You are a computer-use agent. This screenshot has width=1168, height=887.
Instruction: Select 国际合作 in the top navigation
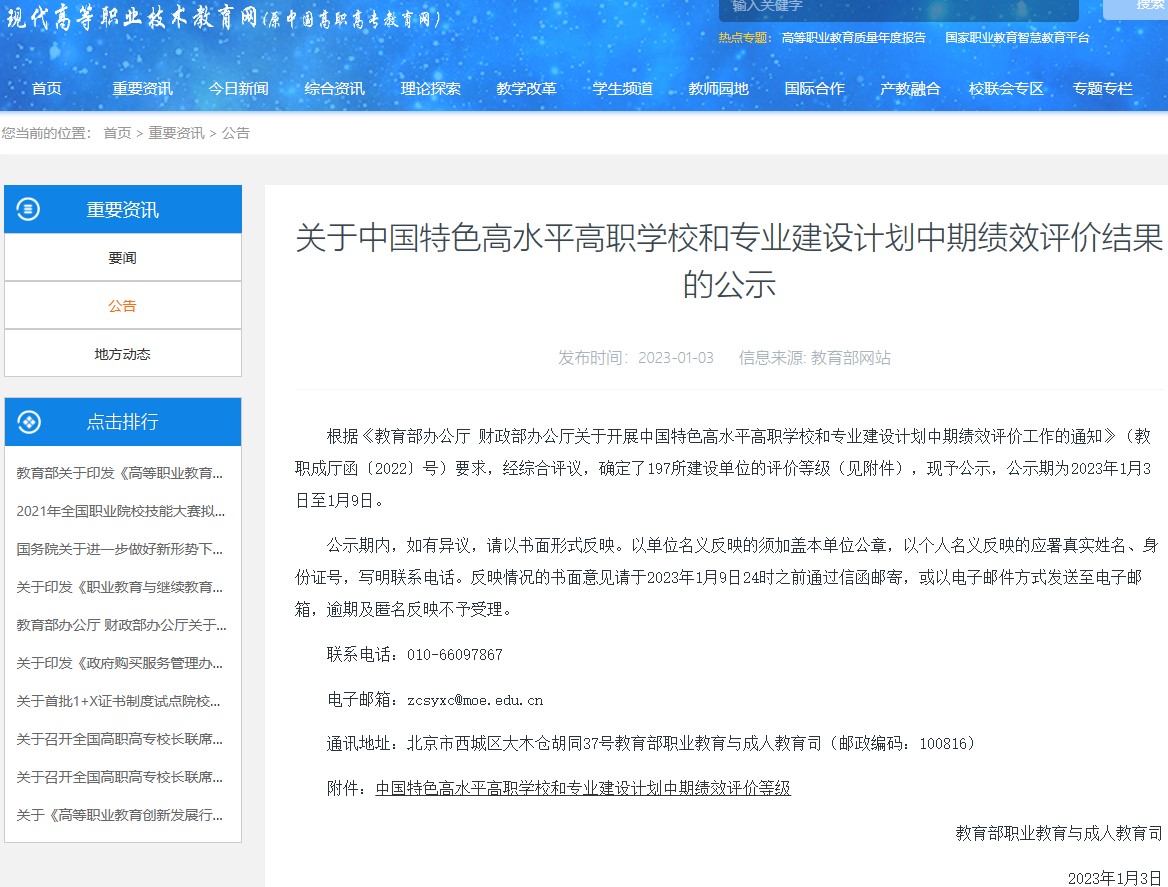click(x=814, y=88)
